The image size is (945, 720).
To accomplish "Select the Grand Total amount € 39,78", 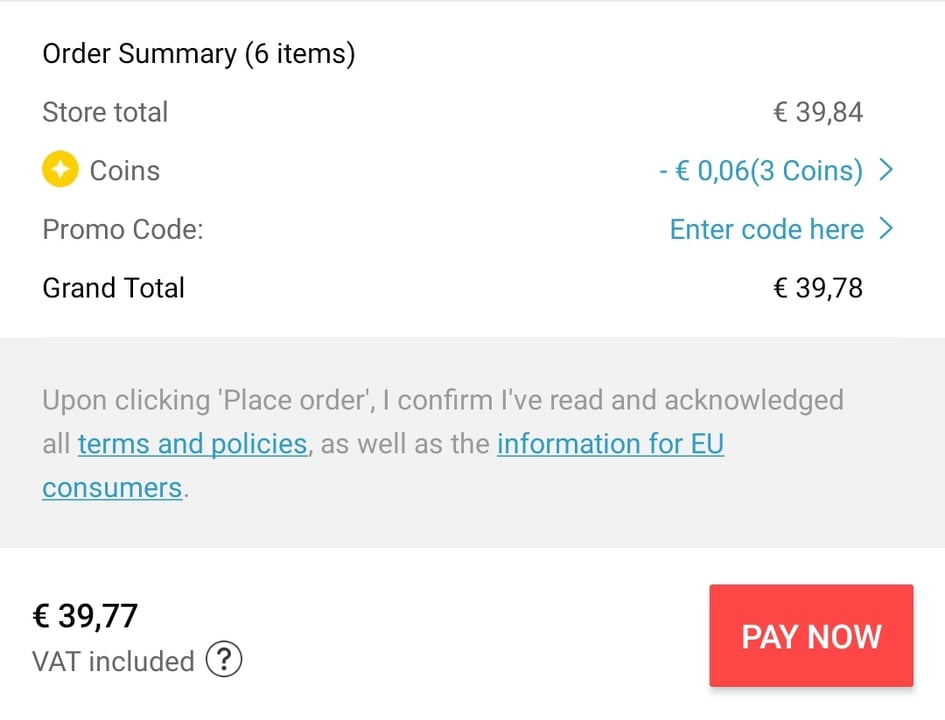I will point(817,288).
